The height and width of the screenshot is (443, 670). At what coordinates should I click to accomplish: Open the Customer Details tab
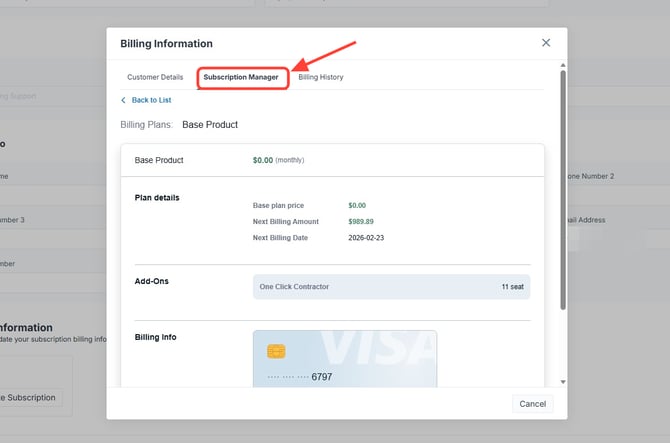[155, 77]
